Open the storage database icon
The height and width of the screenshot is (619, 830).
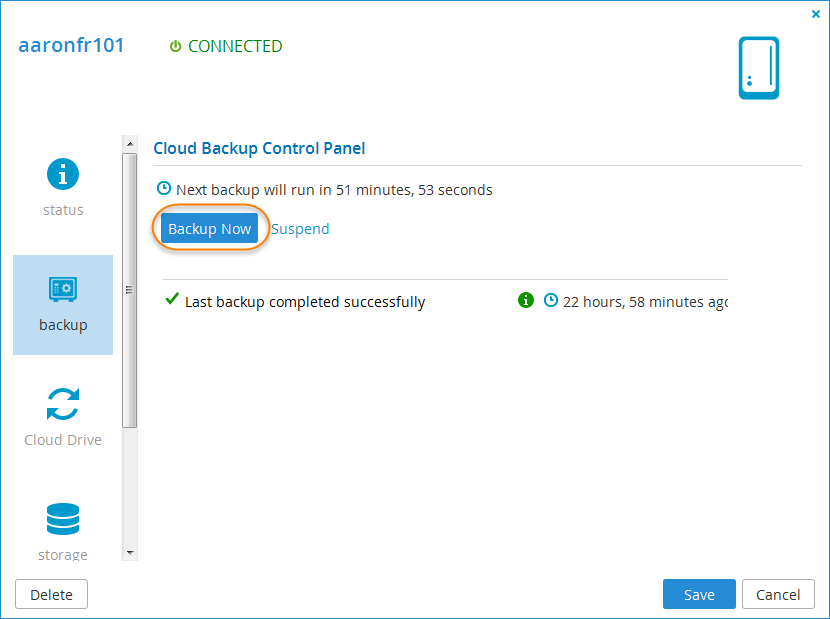coord(63,519)
